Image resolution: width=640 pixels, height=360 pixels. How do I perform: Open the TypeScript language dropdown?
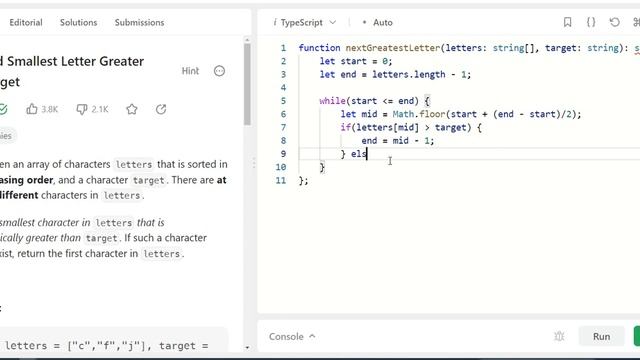pyautogui.click(x=305, y=22)
